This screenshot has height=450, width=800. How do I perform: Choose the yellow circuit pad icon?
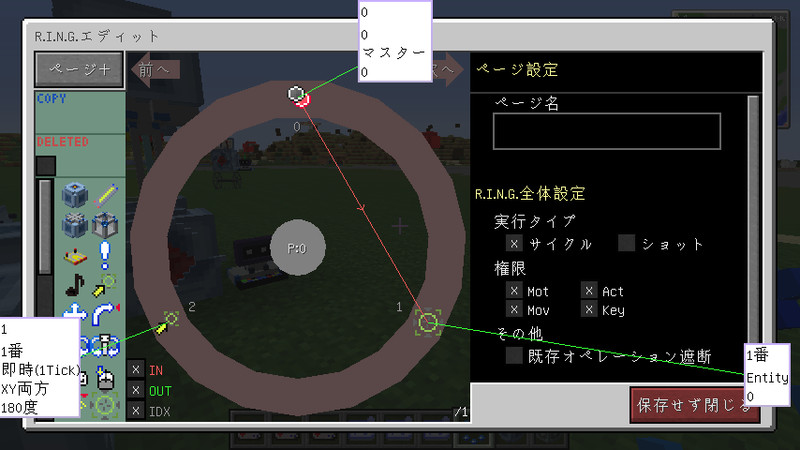pyautogui.click(x=75, y=256)
